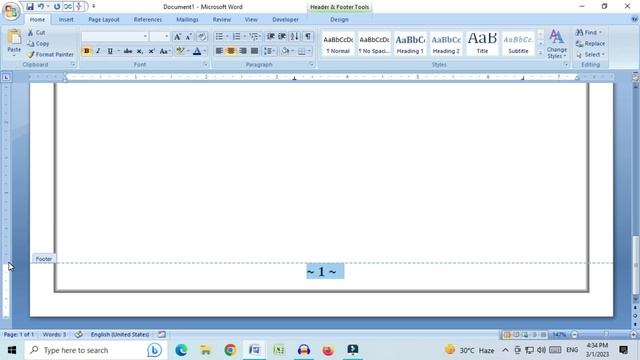640x360 pixels.
Task: Click the Paste clipboard icon
Action: tap(14, 38)
